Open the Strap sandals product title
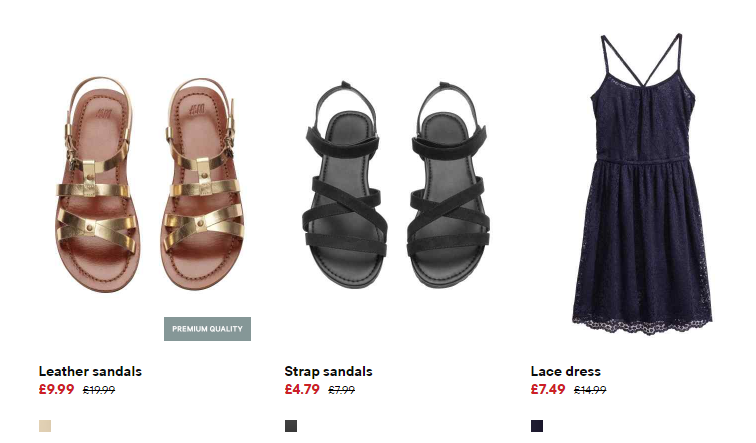756x443 pixels. tap(328, 371)
